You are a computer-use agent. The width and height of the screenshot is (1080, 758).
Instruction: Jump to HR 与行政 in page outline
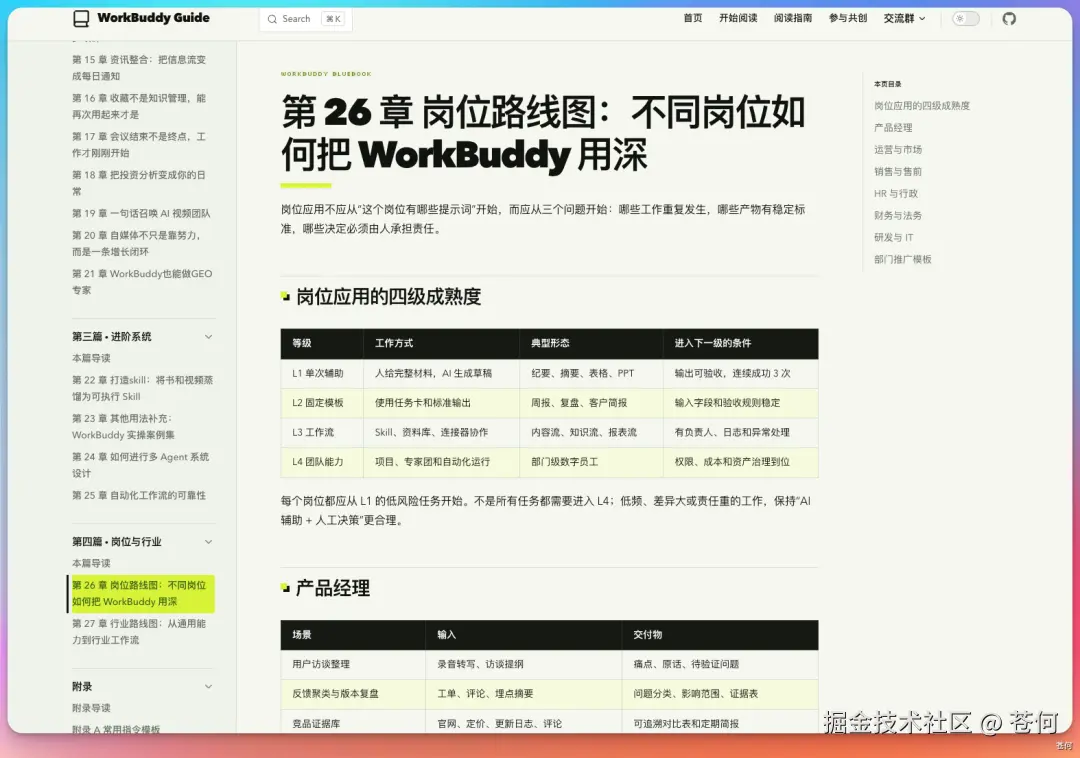pos(895,193)
